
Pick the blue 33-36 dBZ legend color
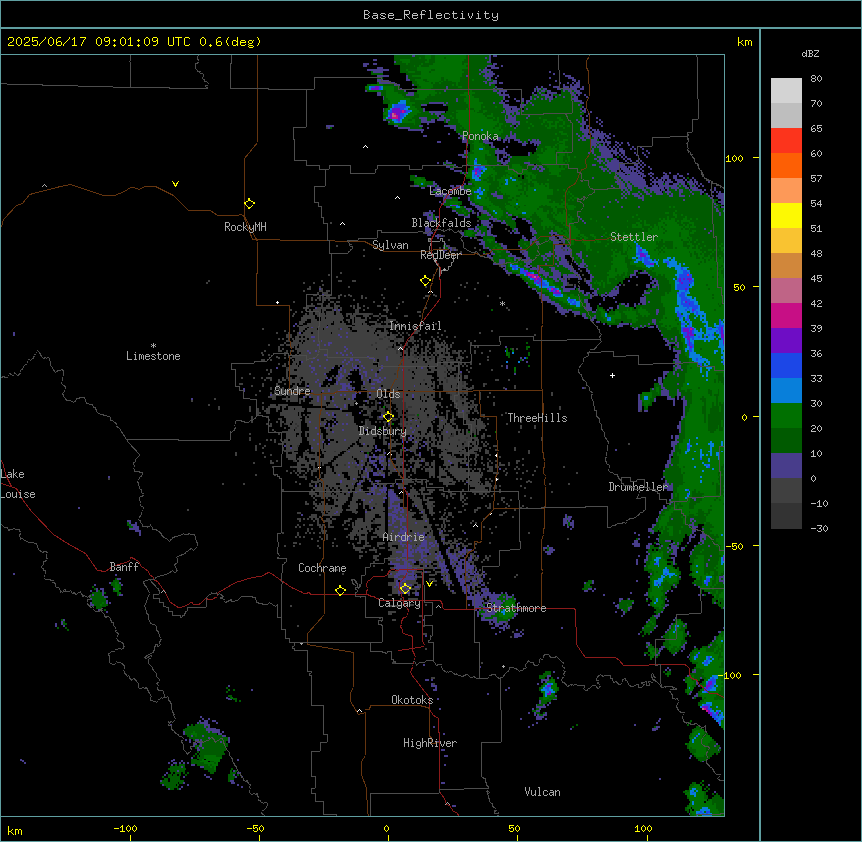point(786,365)
